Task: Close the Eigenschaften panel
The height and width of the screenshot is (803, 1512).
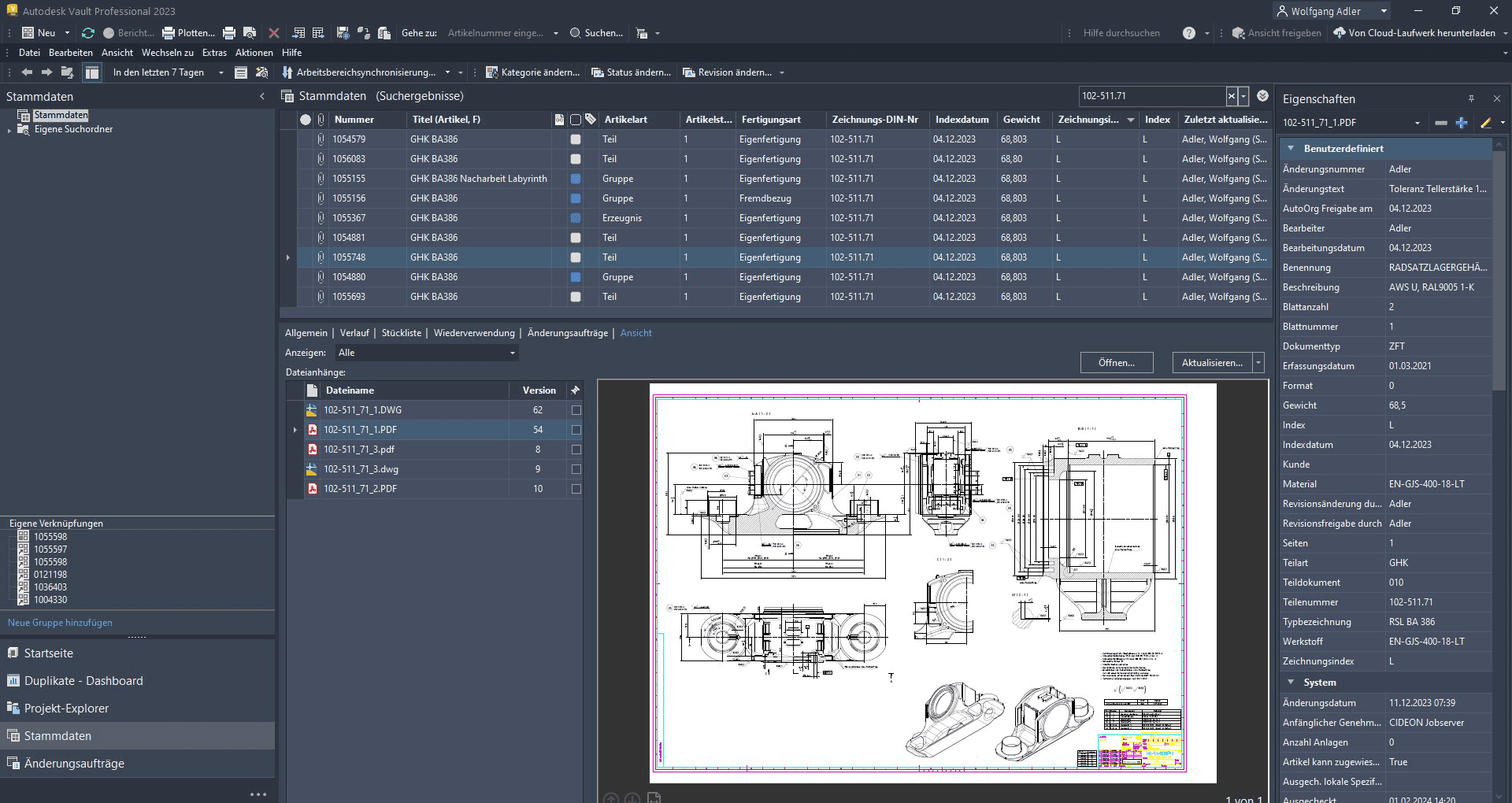Action: [x=1497, y=99]
